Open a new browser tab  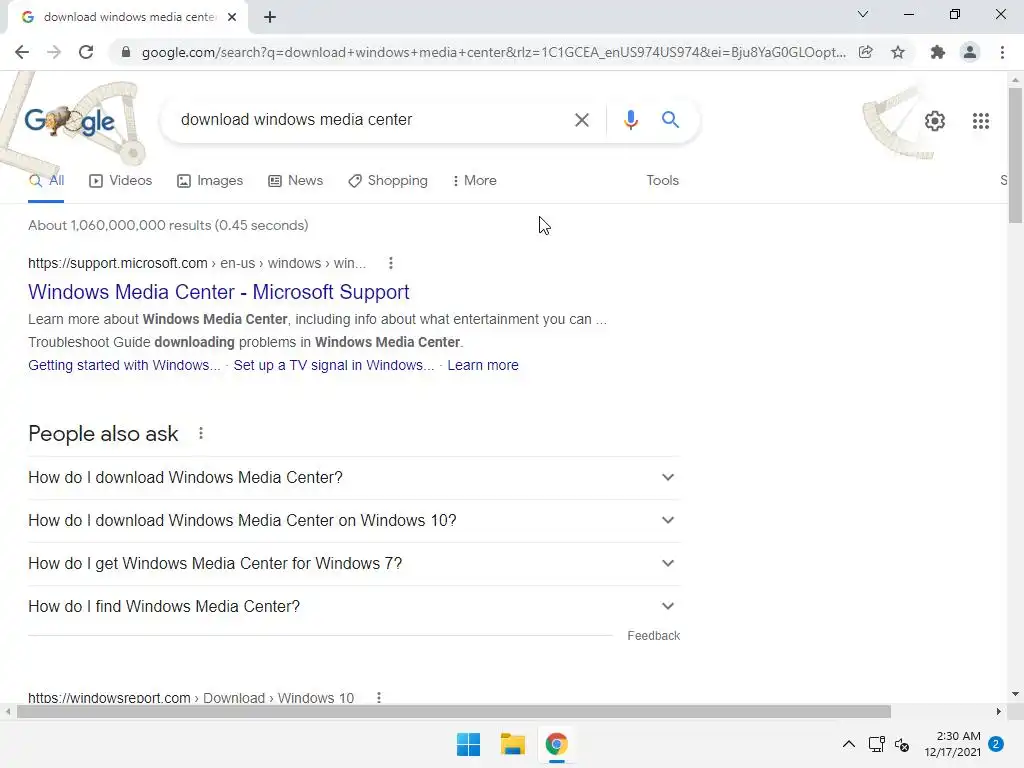pyautogui.click(x=270, y=17)
